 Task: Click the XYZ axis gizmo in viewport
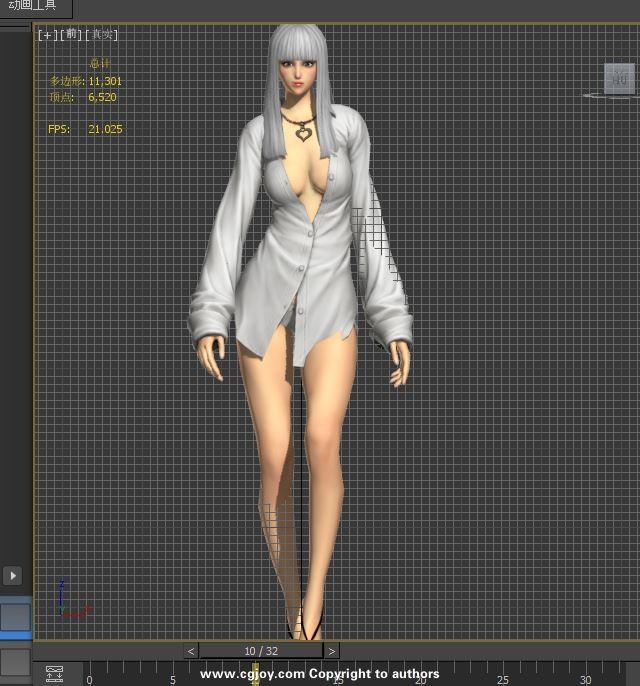pyautogui.click(x=66, y=602)
